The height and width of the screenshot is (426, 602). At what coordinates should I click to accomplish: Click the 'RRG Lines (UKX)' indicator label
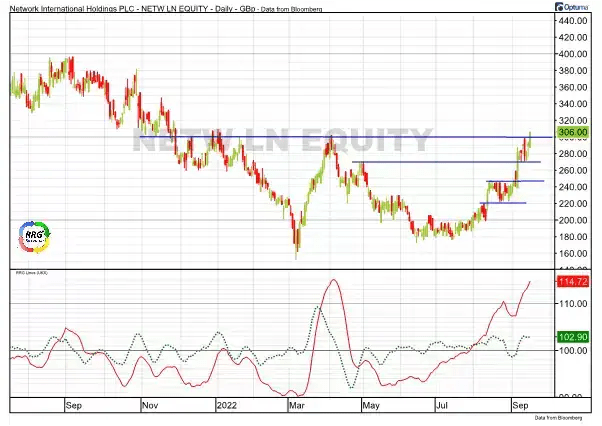click(x=32, y=273)
